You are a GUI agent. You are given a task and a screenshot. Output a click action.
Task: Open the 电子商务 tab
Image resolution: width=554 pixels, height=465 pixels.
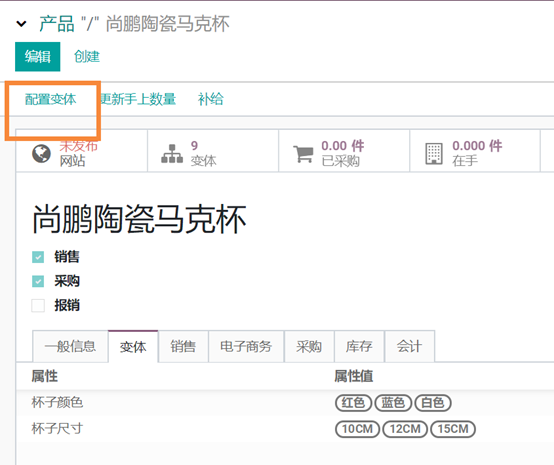246,346
